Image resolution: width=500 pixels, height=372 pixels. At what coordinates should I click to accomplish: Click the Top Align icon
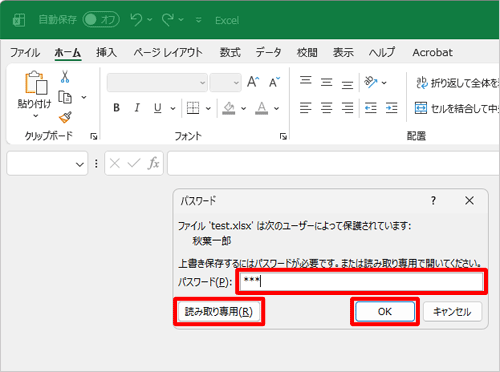click(x=306, y=81)
